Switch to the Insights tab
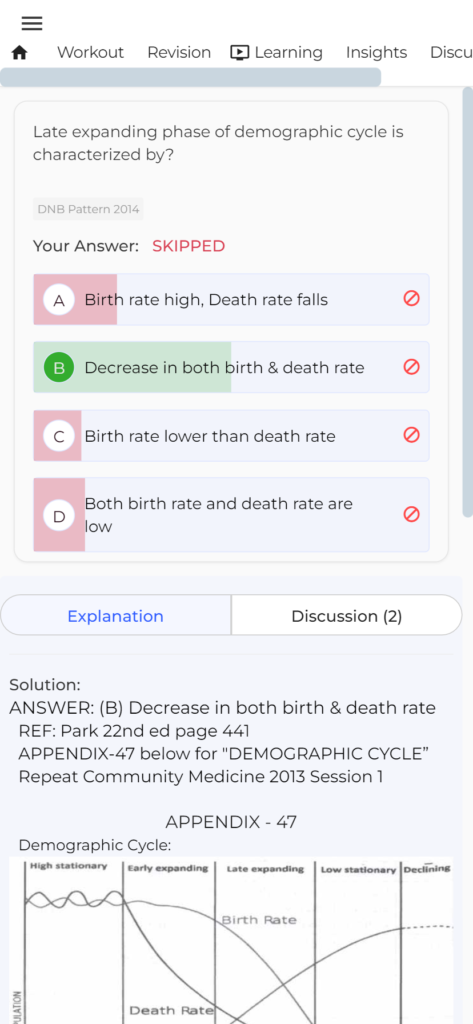The image size is (473, 1024). (376, 52)
